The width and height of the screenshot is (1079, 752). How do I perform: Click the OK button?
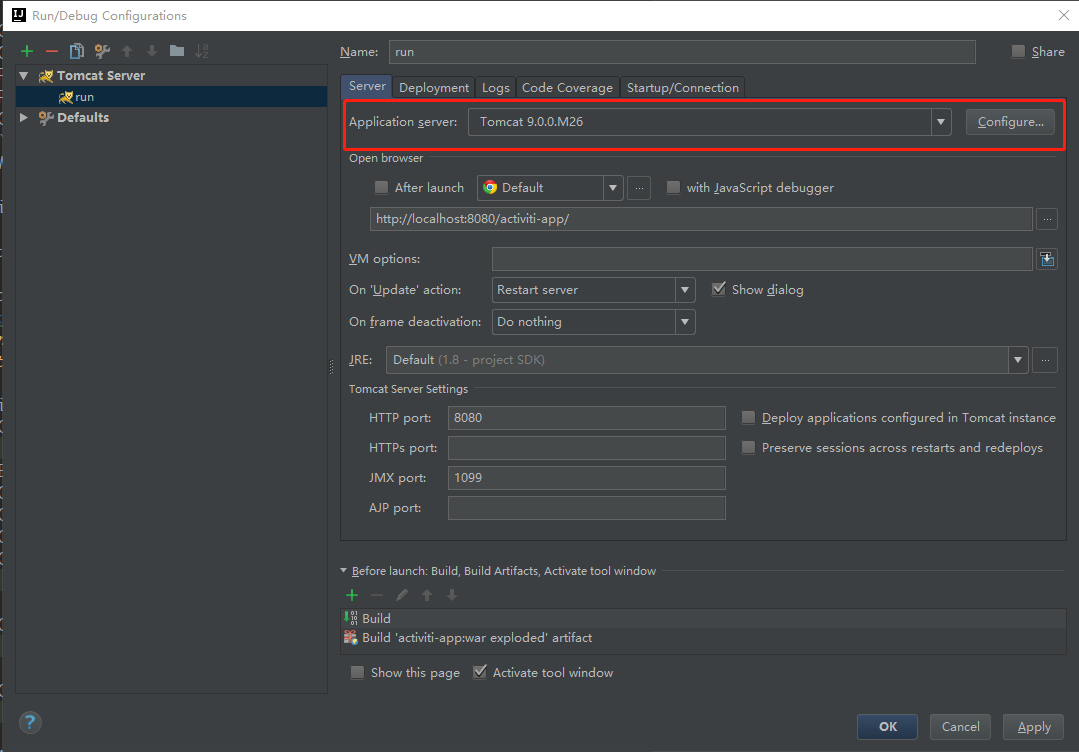[887, 727]
